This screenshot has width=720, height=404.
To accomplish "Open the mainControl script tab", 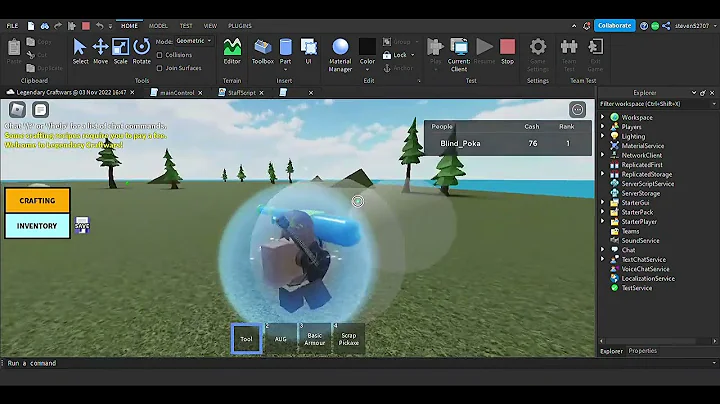I will pyautogui.click(x=177, y=93).
